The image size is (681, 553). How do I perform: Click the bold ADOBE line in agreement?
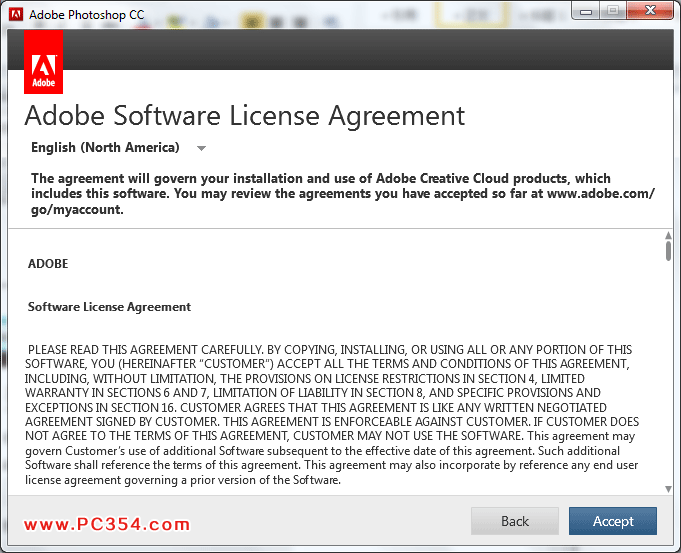pyautogui.click(x=48, y=264)
